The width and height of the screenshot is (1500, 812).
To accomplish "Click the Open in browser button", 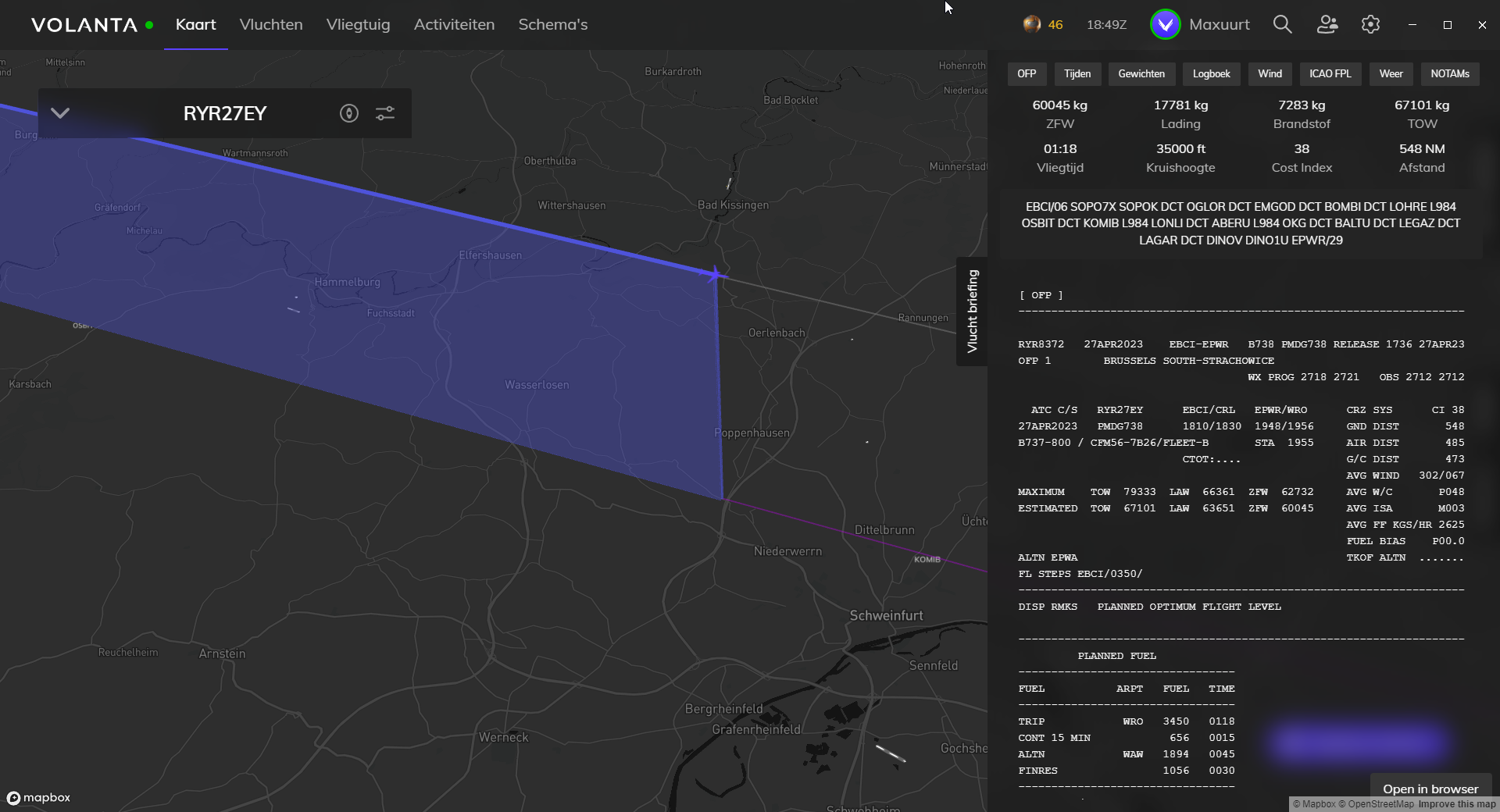I will pos(1430,789).
